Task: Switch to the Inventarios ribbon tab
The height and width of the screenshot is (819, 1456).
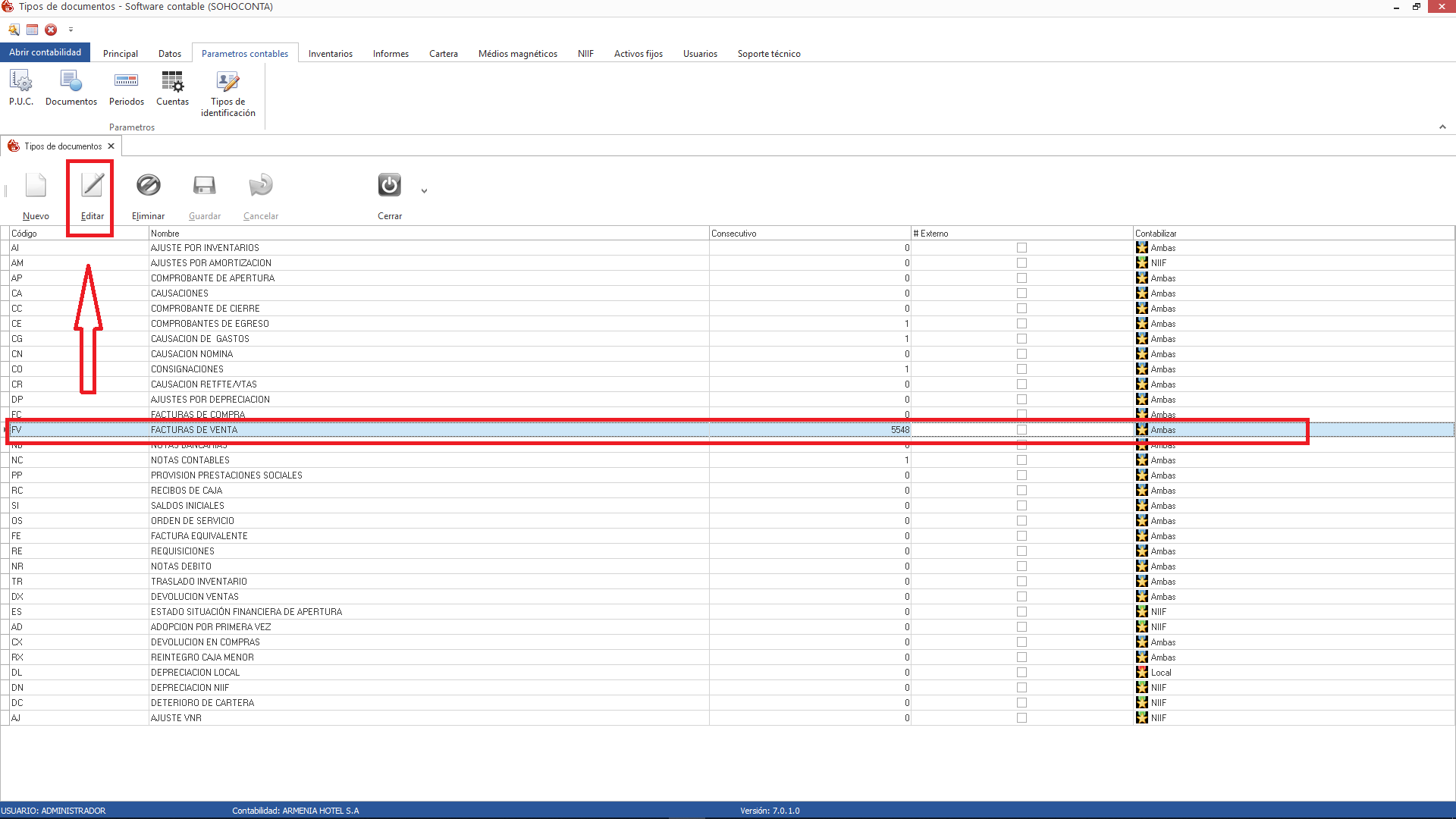Action: pos(330,54)
